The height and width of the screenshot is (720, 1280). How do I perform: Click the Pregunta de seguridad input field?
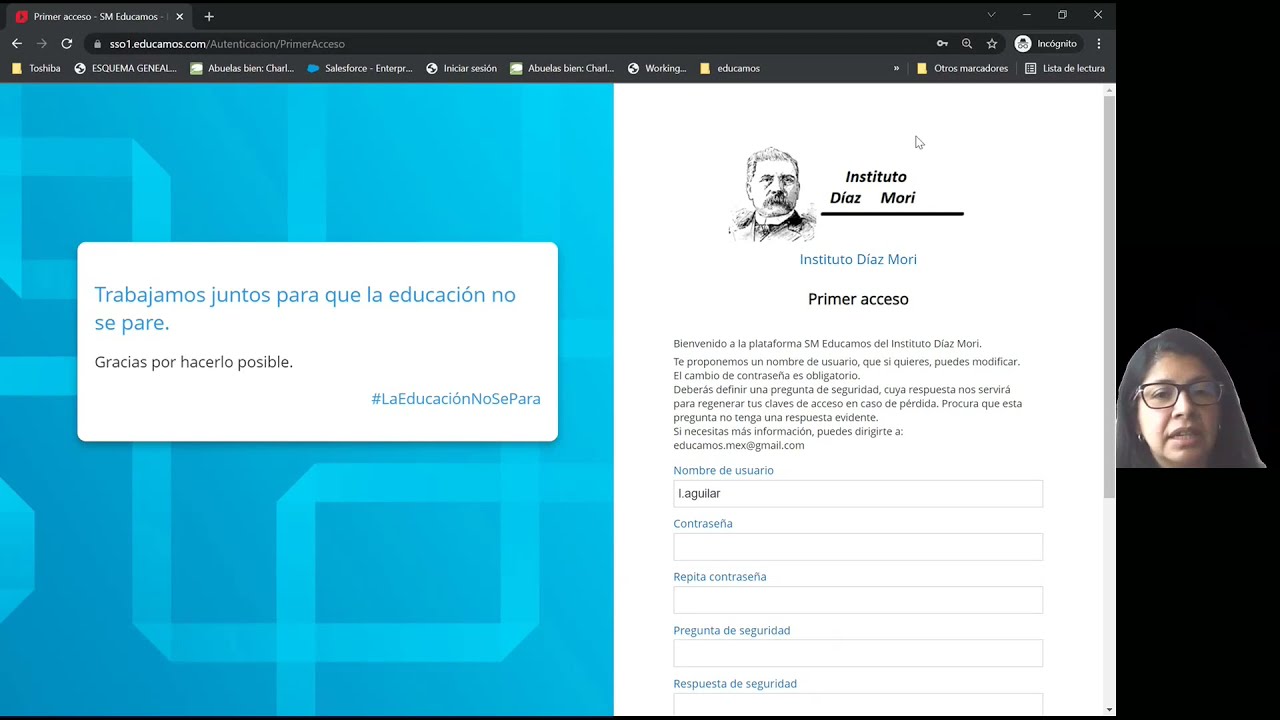click(x=858, y=653)
